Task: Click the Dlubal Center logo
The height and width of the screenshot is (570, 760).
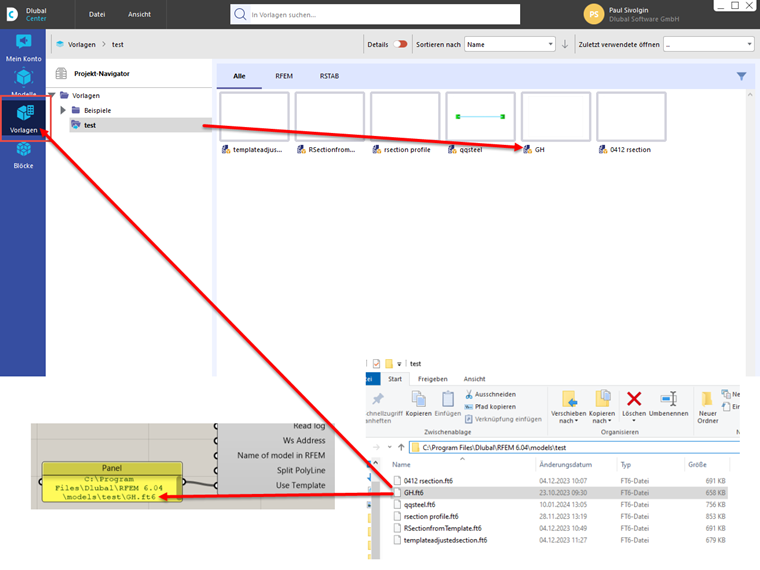Action: pyautogui.click(x=13, y=14)
